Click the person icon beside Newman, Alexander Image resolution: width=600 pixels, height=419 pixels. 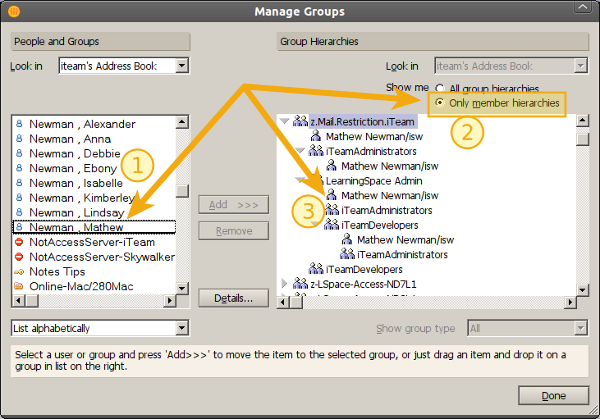coord(19,124)
